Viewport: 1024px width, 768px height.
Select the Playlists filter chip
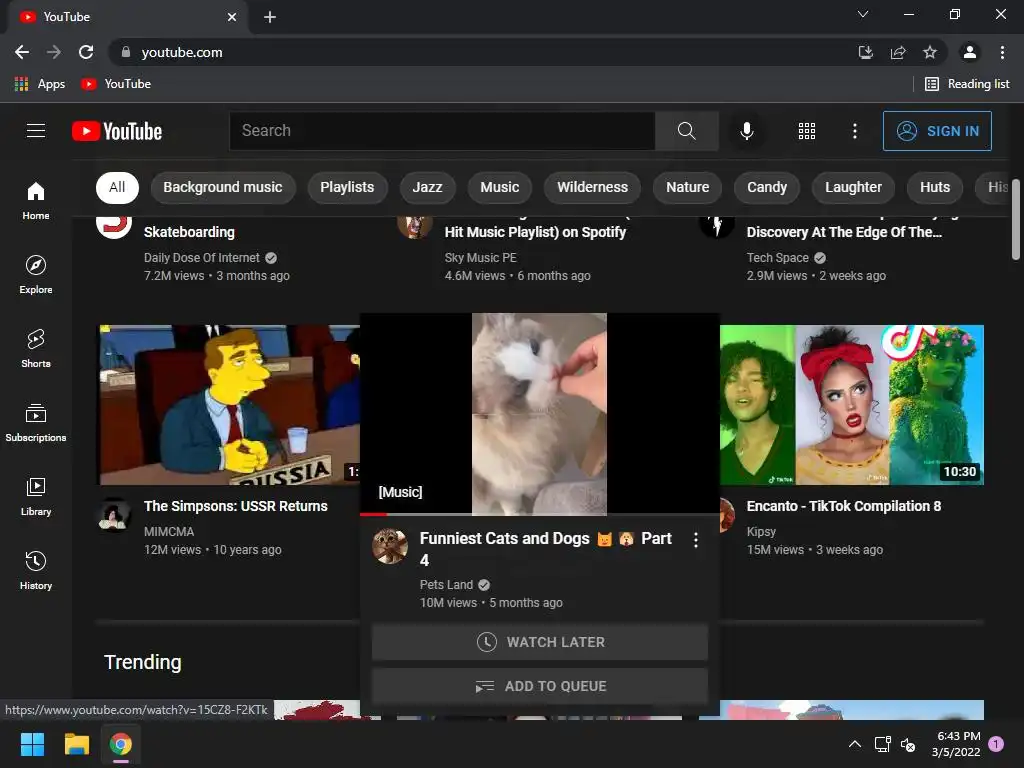tap(347, 187)
